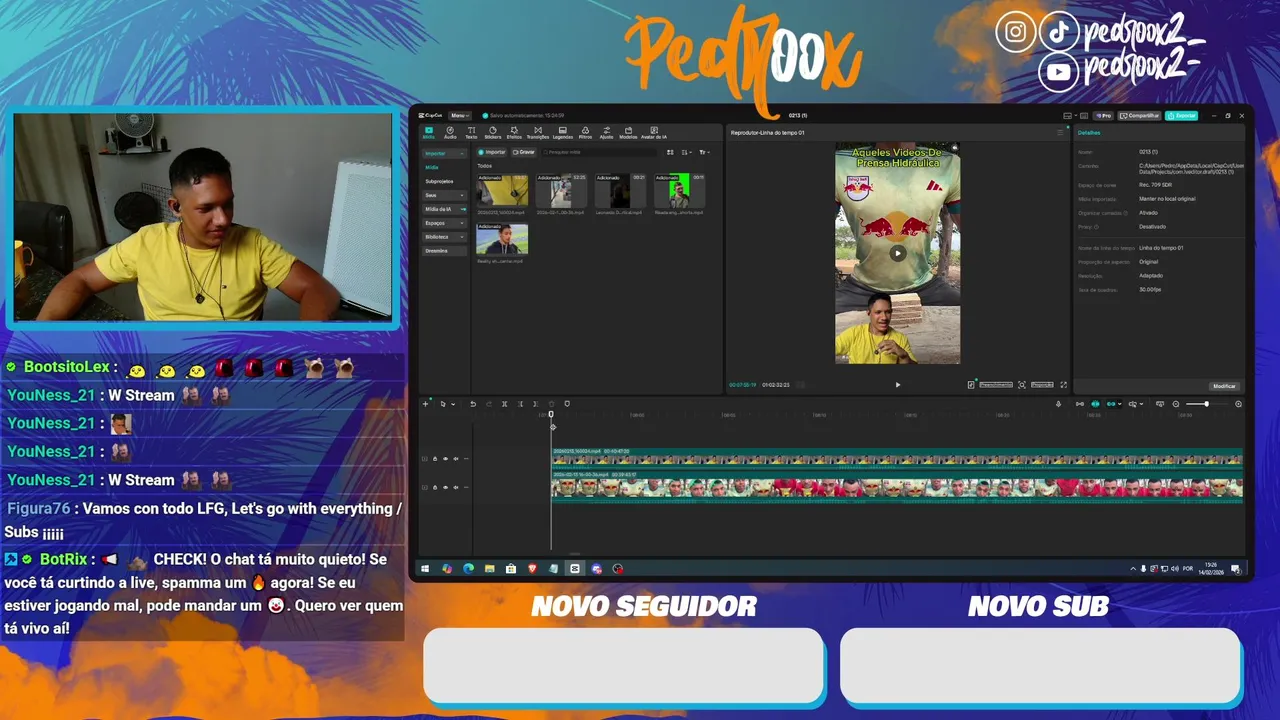Screen dimensions: 1280x720
Task: Switch to the Áudio tab
Action: click(x=450, y=132)
